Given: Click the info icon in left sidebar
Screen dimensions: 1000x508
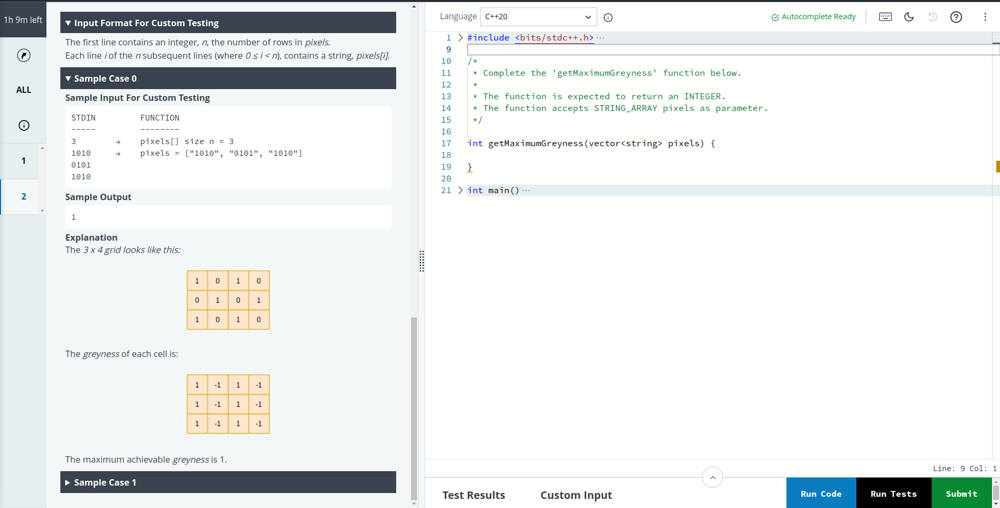Looking at the screenshot, I should pos(23,125).
